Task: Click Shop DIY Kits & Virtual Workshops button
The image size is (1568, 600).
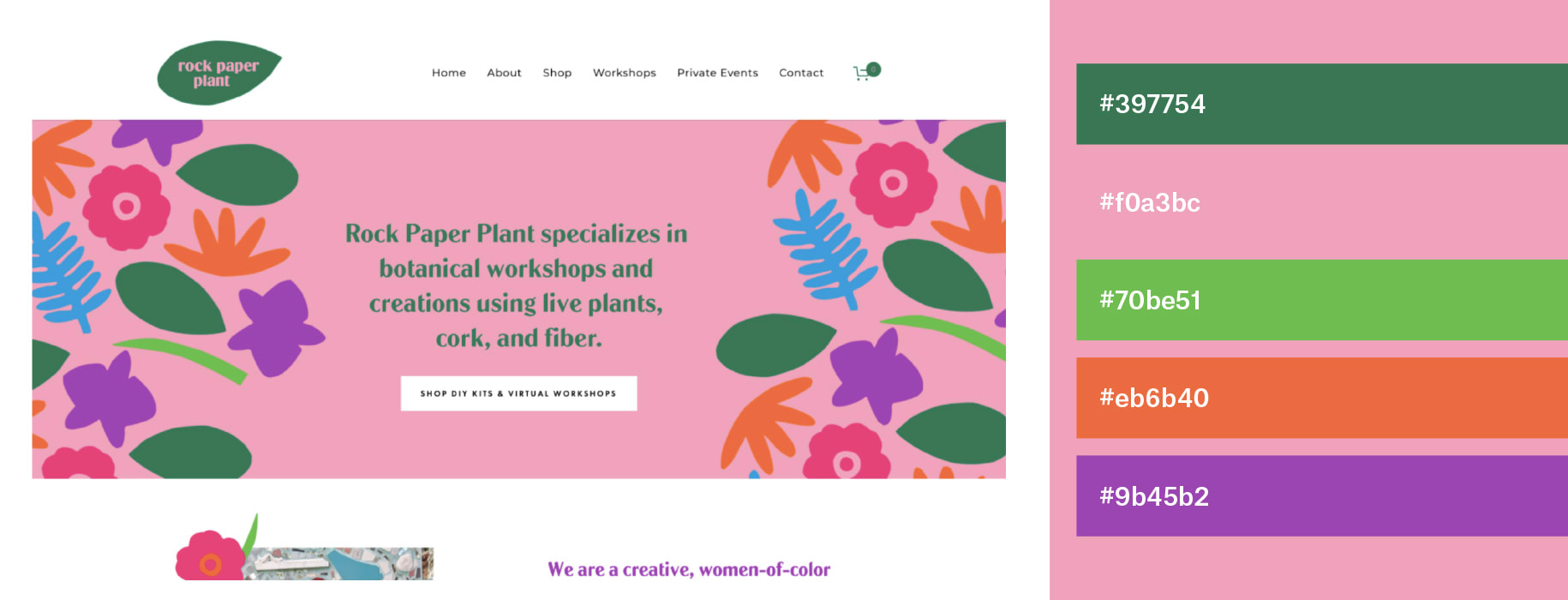Action: click(518, 393)
